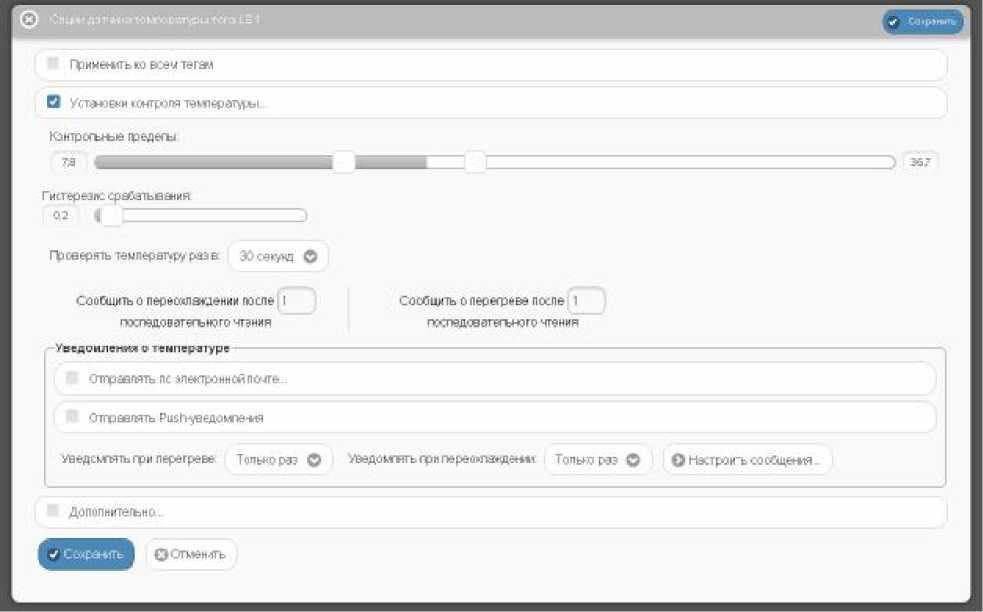Open the overcooling notification 'Только раз' dropdown
The image size is (983, 612).
[x=597, y=460]
